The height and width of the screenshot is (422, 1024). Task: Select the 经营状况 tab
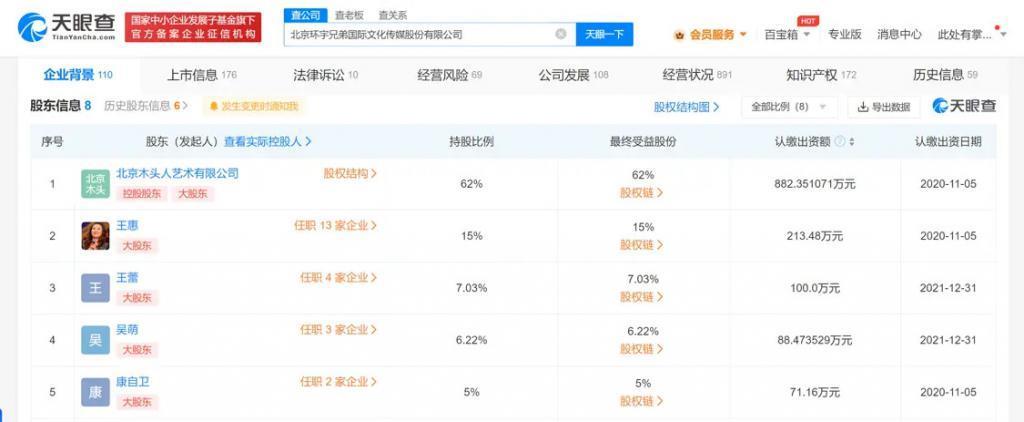tap(697, 75)
